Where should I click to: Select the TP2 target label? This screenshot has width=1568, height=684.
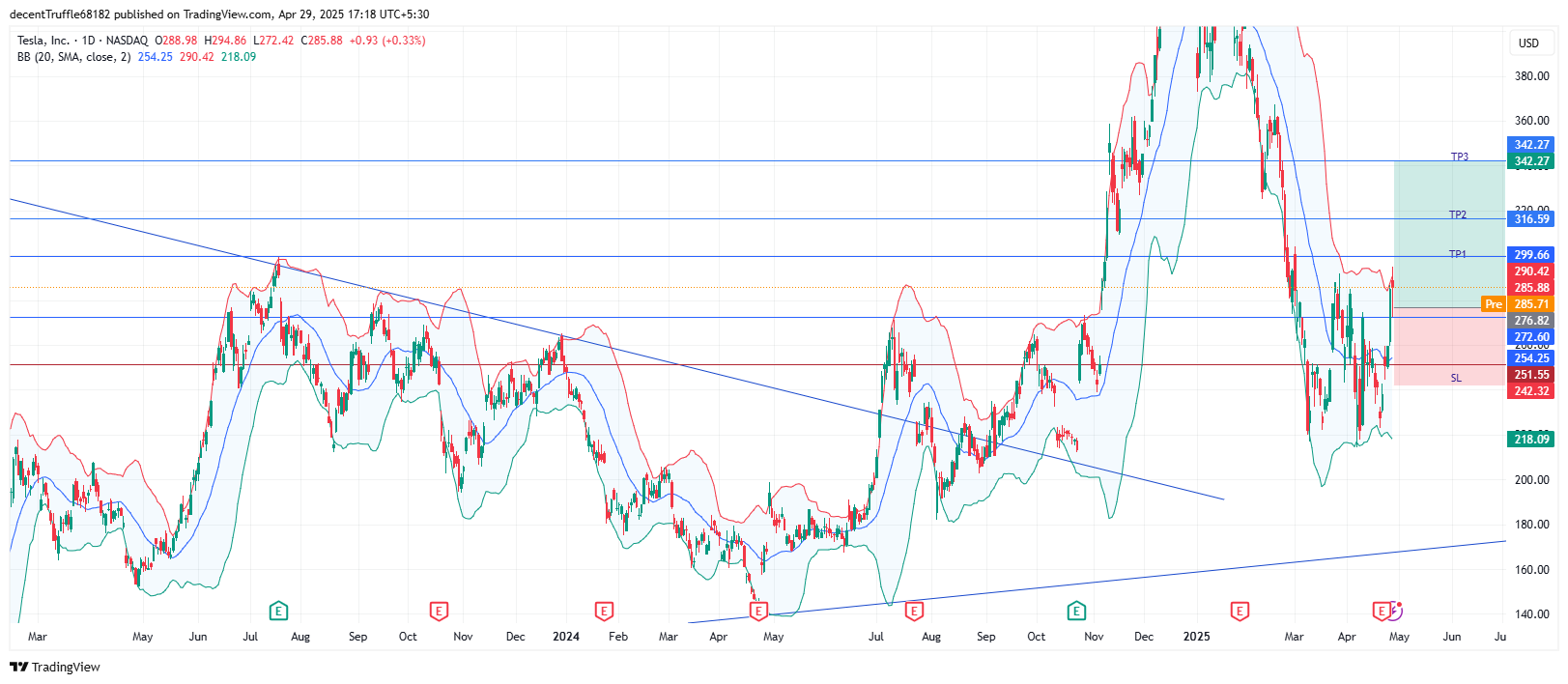click(1457, 214)
